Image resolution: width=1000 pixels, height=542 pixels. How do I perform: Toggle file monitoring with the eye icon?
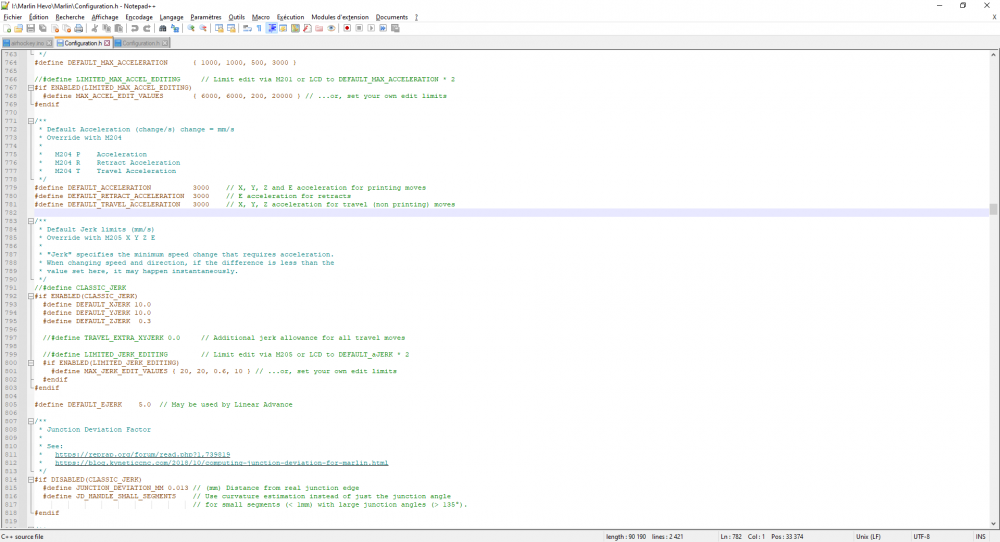pos(331,28)
